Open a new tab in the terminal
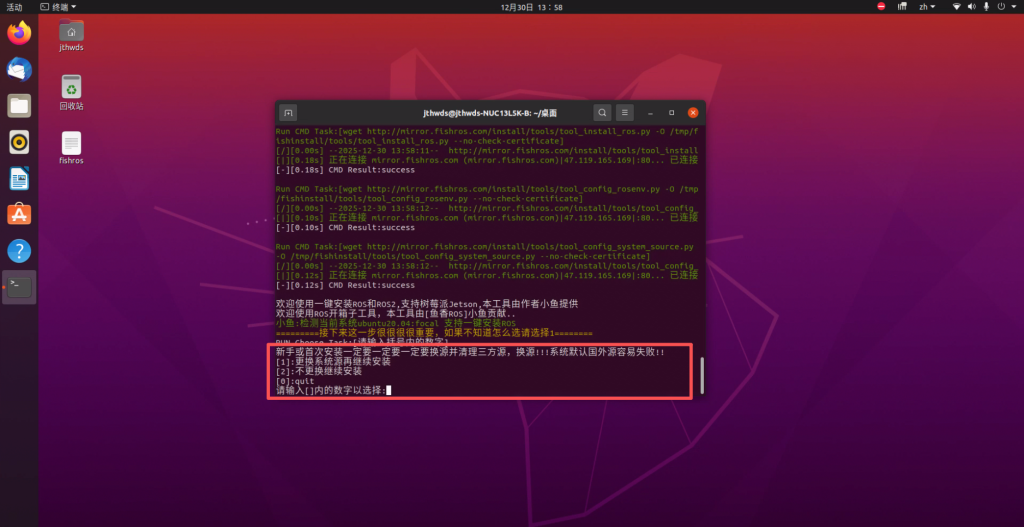Viewport: 1024px width, 527px height. pyautogui.click(x=288, y=113)
